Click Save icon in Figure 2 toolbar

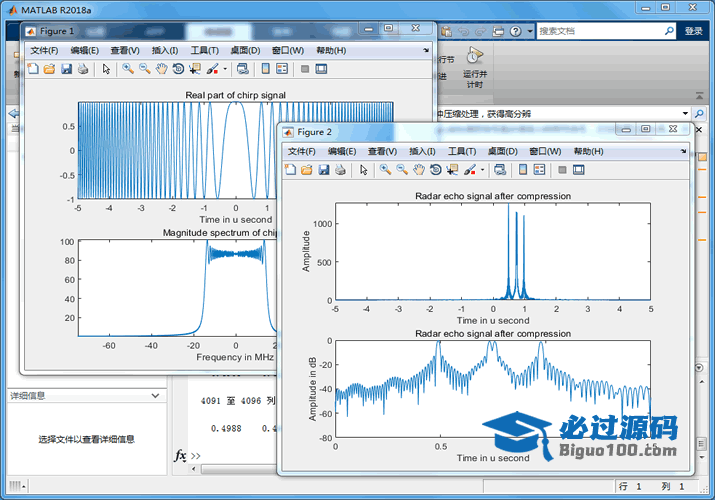324,170
